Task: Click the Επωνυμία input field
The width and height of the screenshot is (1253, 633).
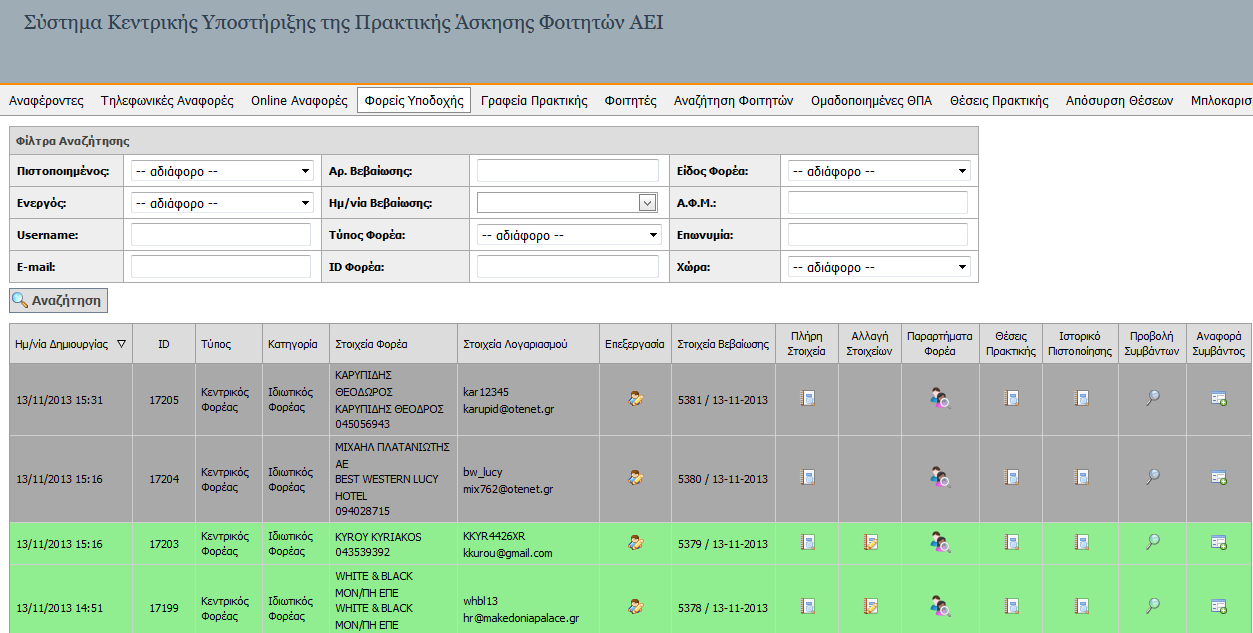Action: [x=878, y=235]
